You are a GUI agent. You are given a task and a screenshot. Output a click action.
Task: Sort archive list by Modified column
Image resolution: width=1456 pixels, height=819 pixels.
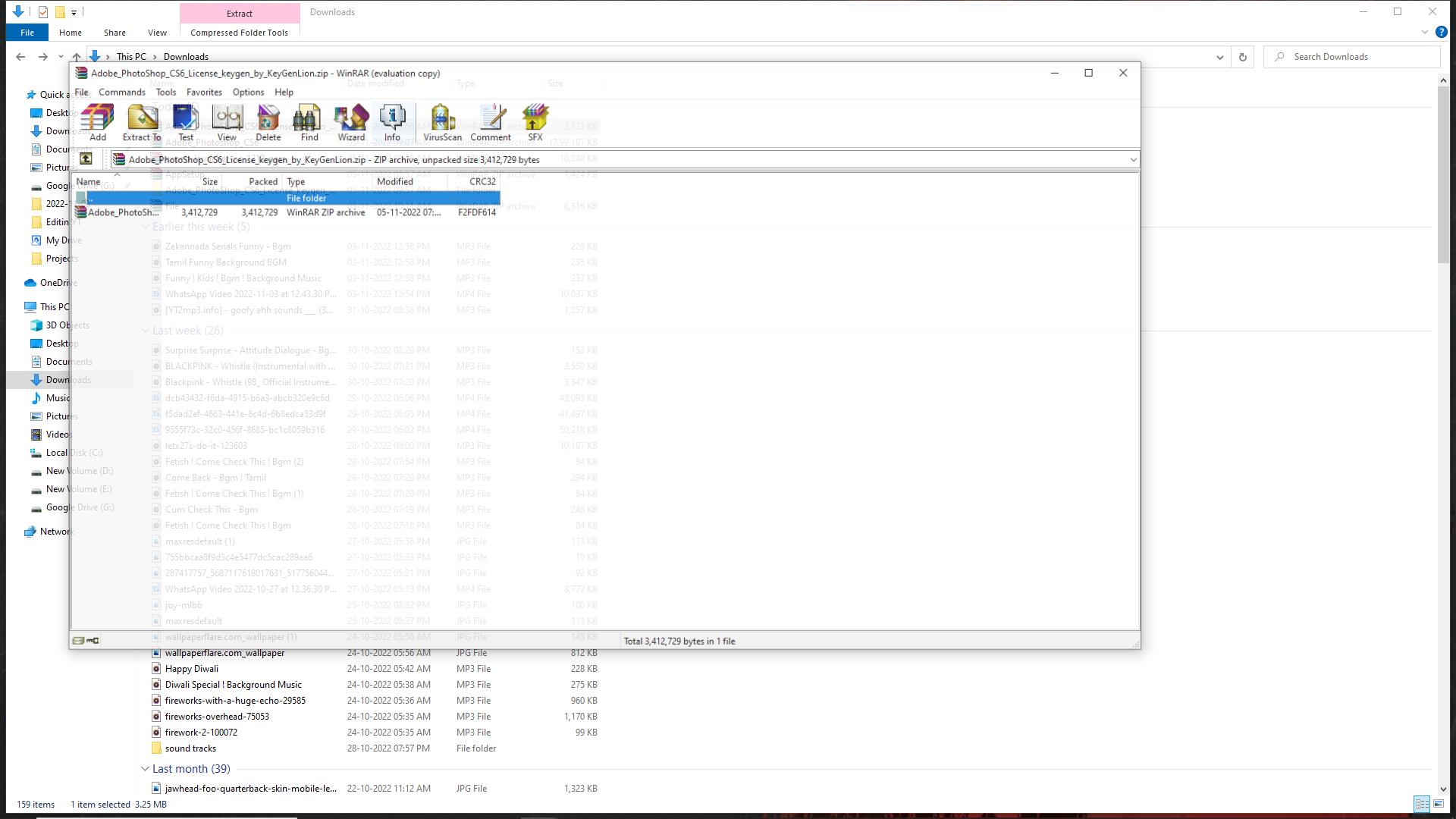394,181
